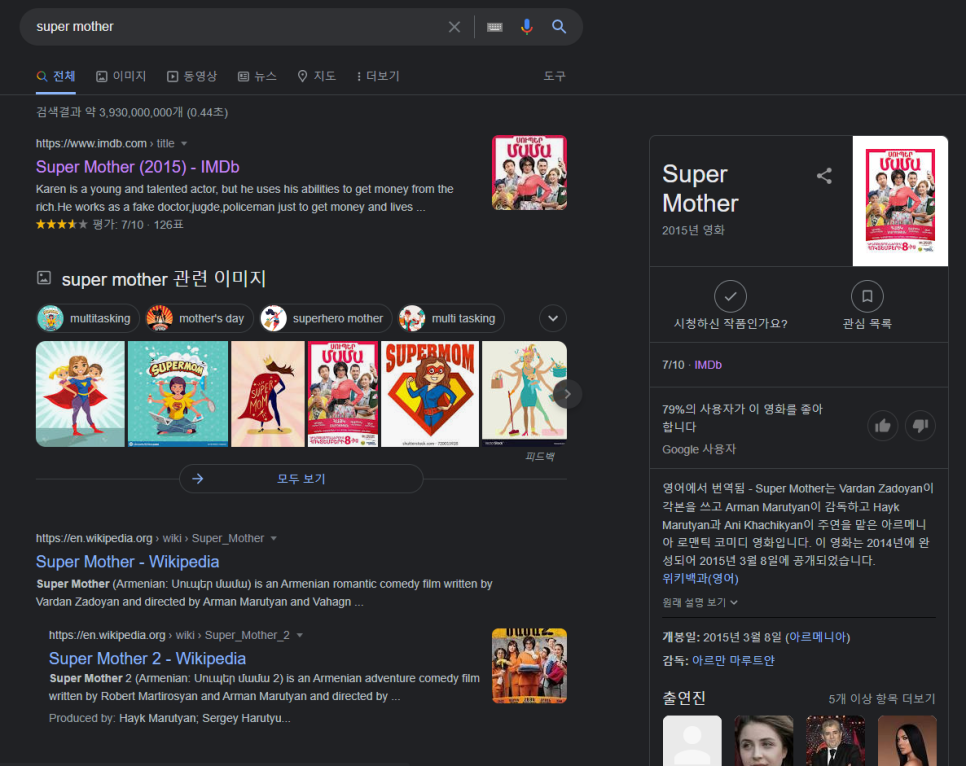Expand Super_Mother Wikipedia URL options arrow
This screenshot has width=966, height=766.
[274, 539]
